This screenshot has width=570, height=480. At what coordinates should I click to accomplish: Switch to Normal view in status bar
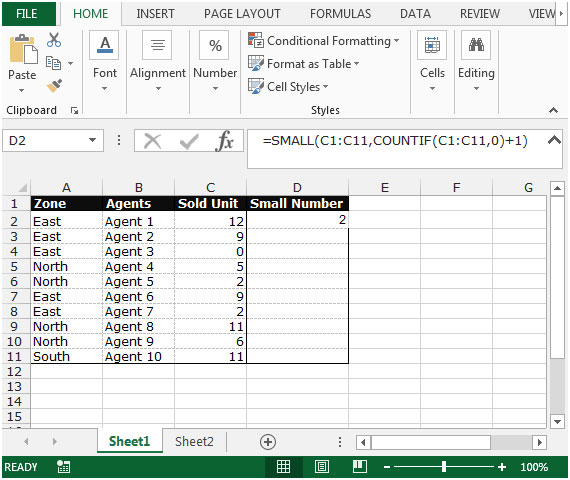click(284, 467)
